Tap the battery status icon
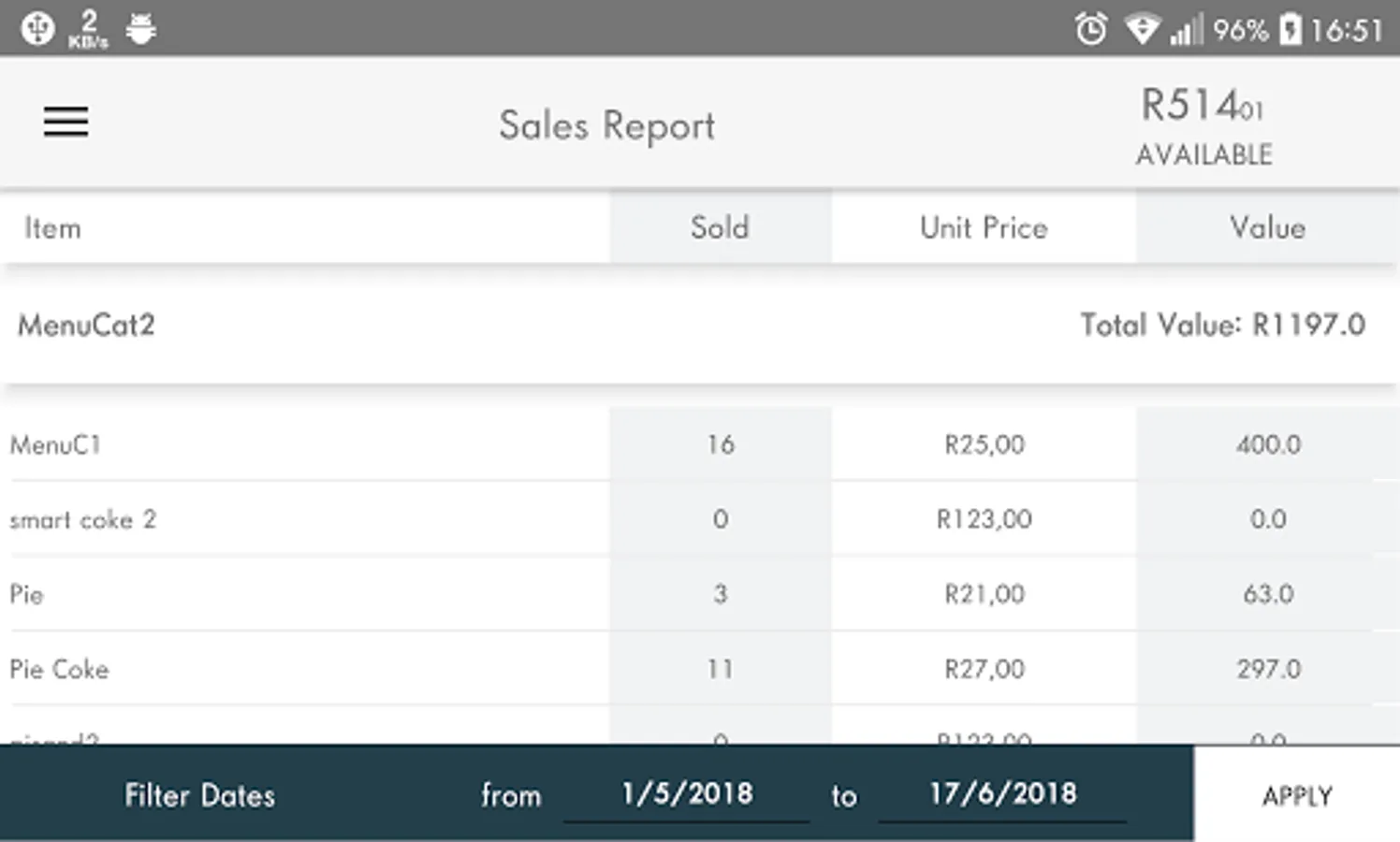 1291,30
